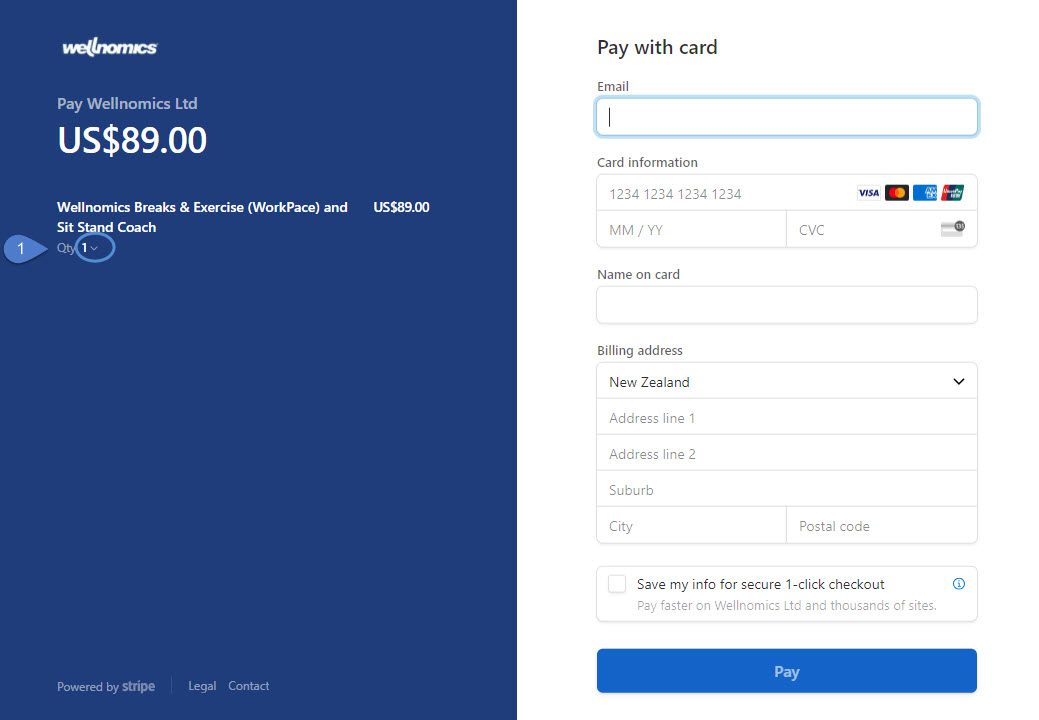Focus the Email input field

(786, 117)
